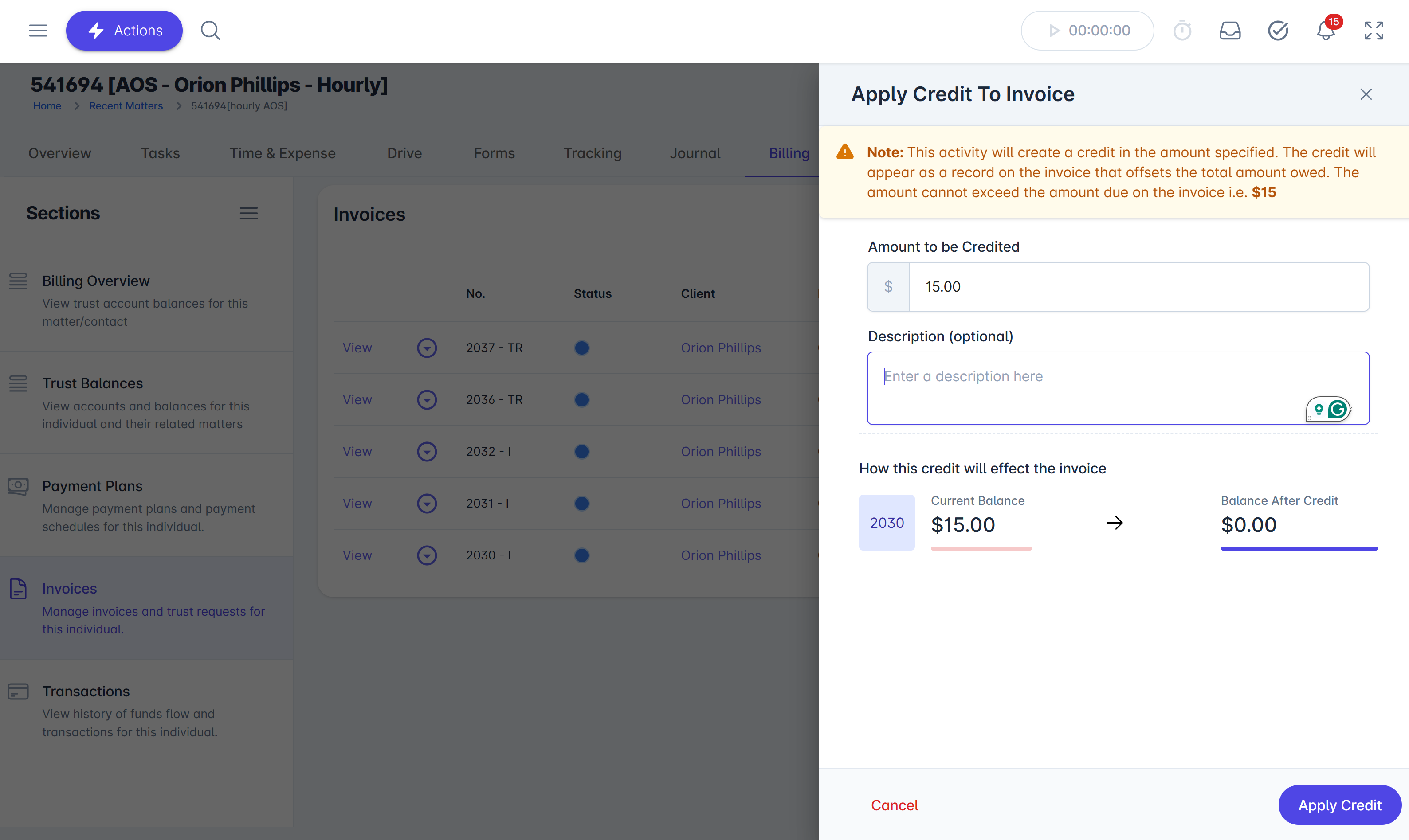Close the Apply Credit To Invoice panel
Image resolution: width=1409 pixels, height=840 pixels.
tap(1366, 94)
